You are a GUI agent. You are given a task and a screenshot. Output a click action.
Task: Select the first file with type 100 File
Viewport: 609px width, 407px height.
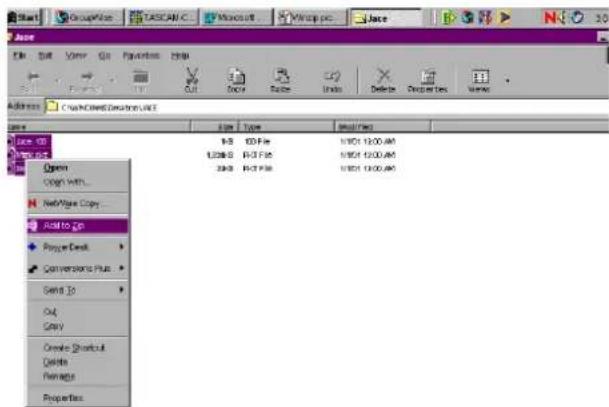pos(30,141)
